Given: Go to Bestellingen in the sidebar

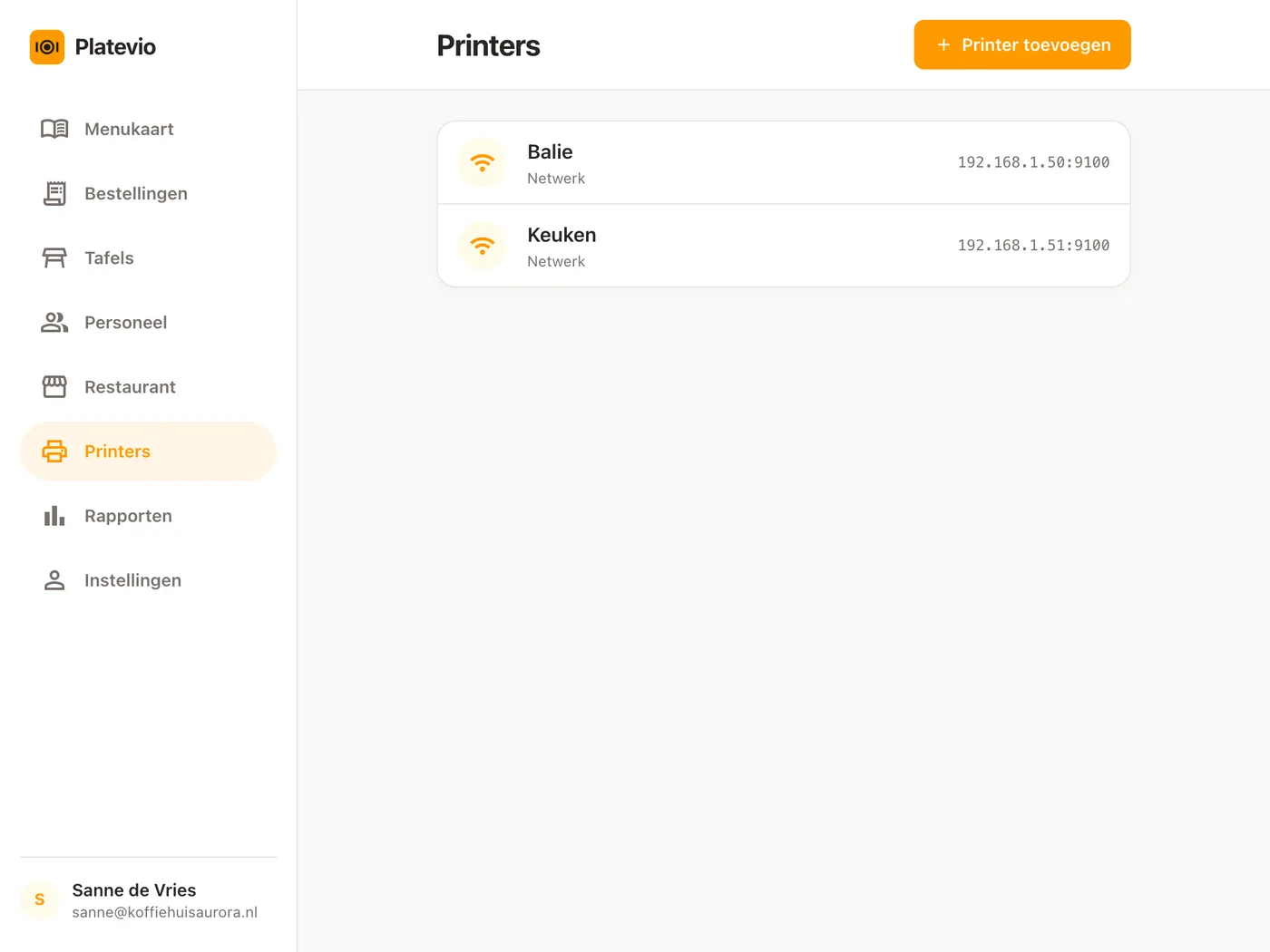Looking at the screenshot, I should click(148, 193).
